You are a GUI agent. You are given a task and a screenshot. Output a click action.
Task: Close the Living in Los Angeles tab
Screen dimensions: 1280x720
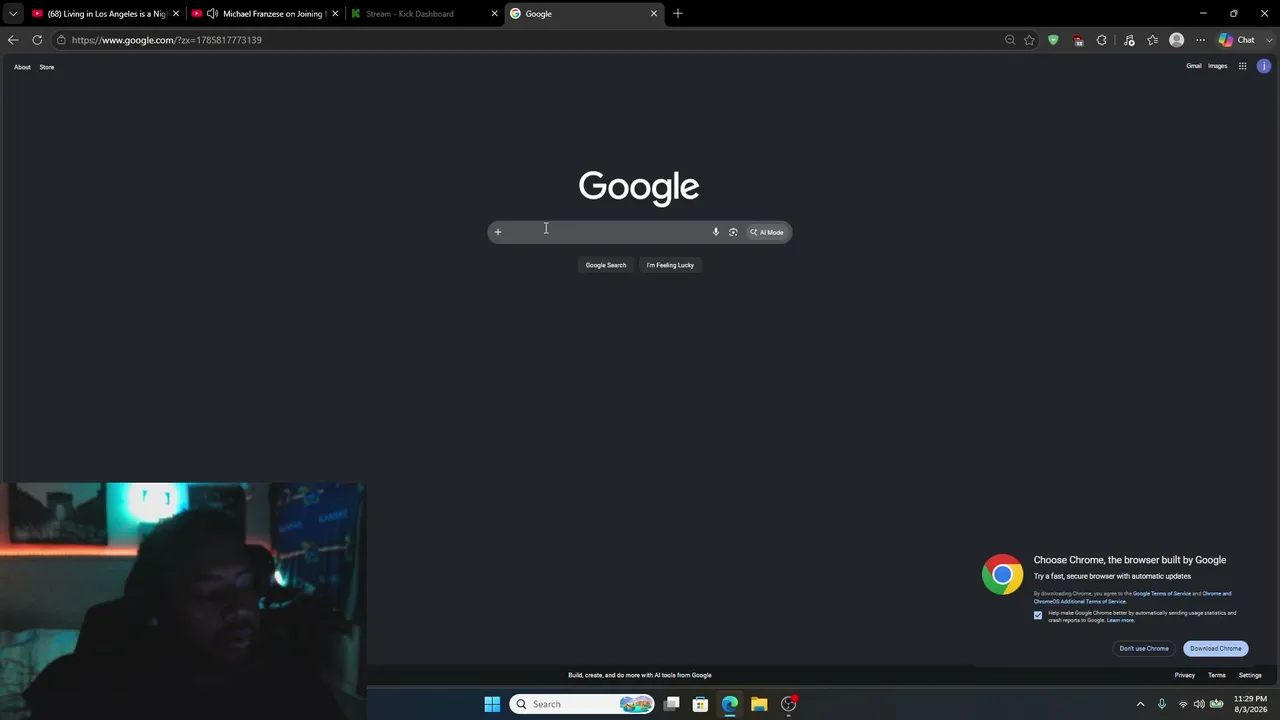click(x=176, y=14)
